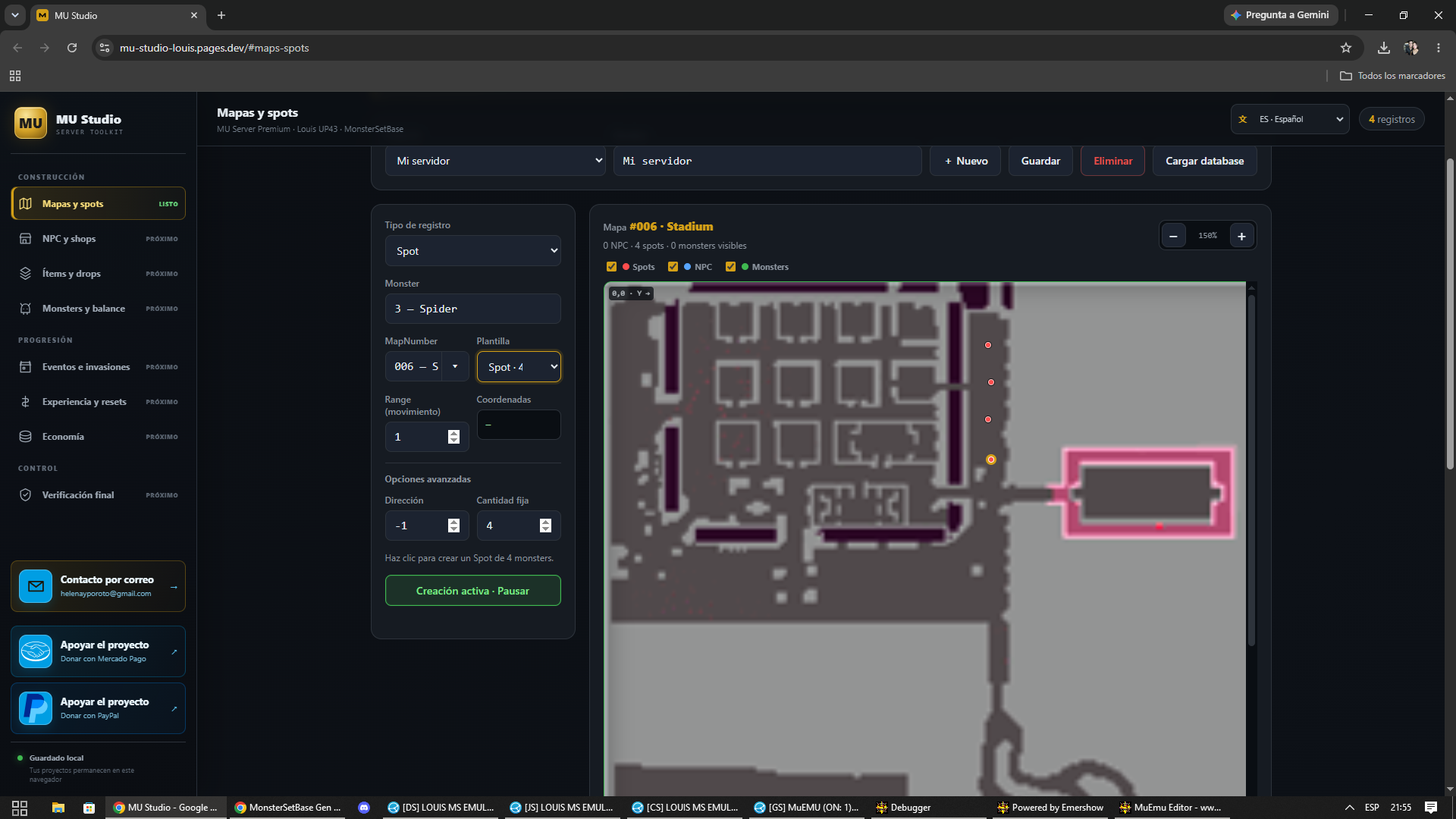Image resolution: width=1456 pixels, height=819 pixels.
Task: Open the Windows notification center icon
Action: (1431, 808)
